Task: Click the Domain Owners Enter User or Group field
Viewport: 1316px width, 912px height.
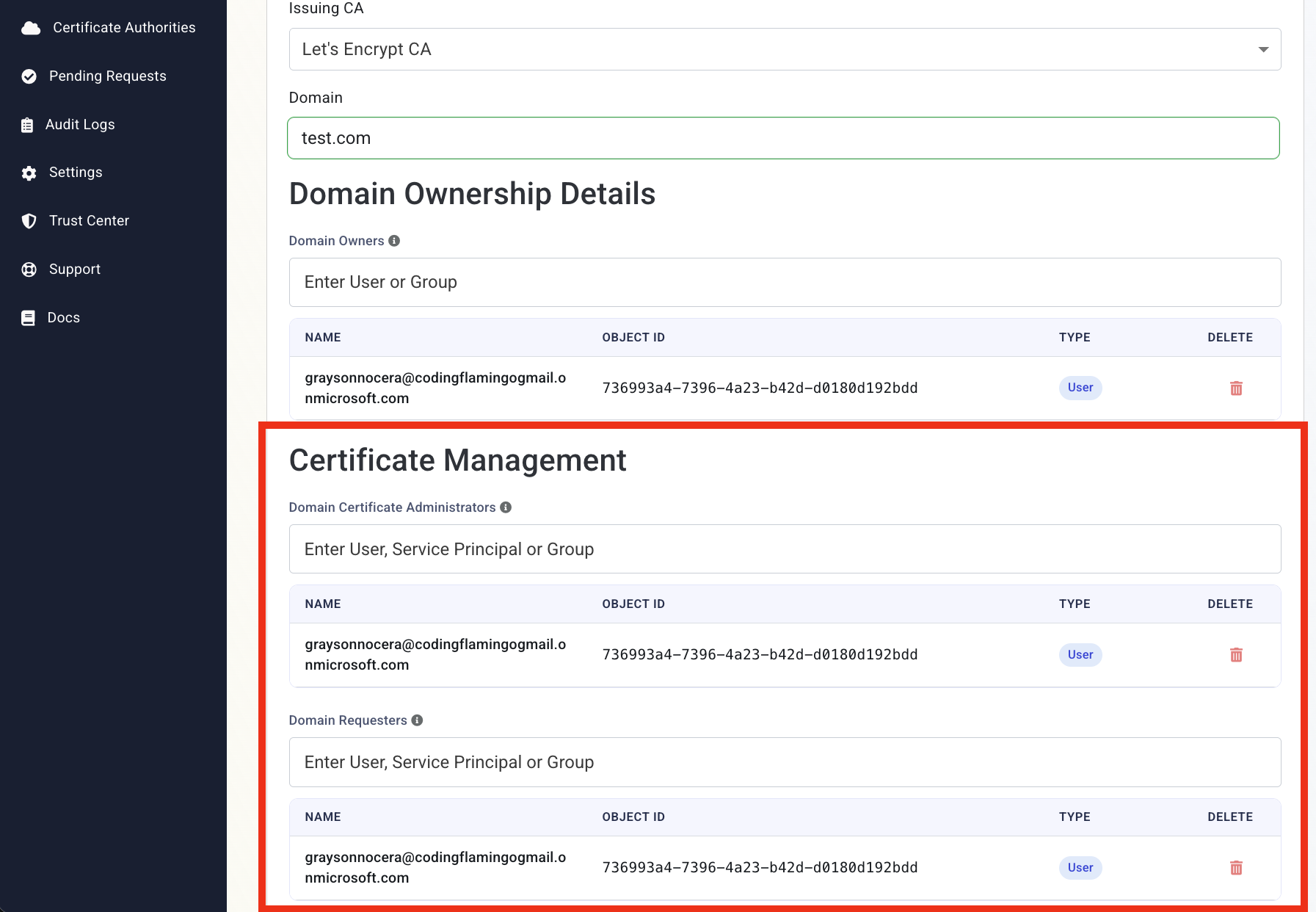Action: [785, 282]
